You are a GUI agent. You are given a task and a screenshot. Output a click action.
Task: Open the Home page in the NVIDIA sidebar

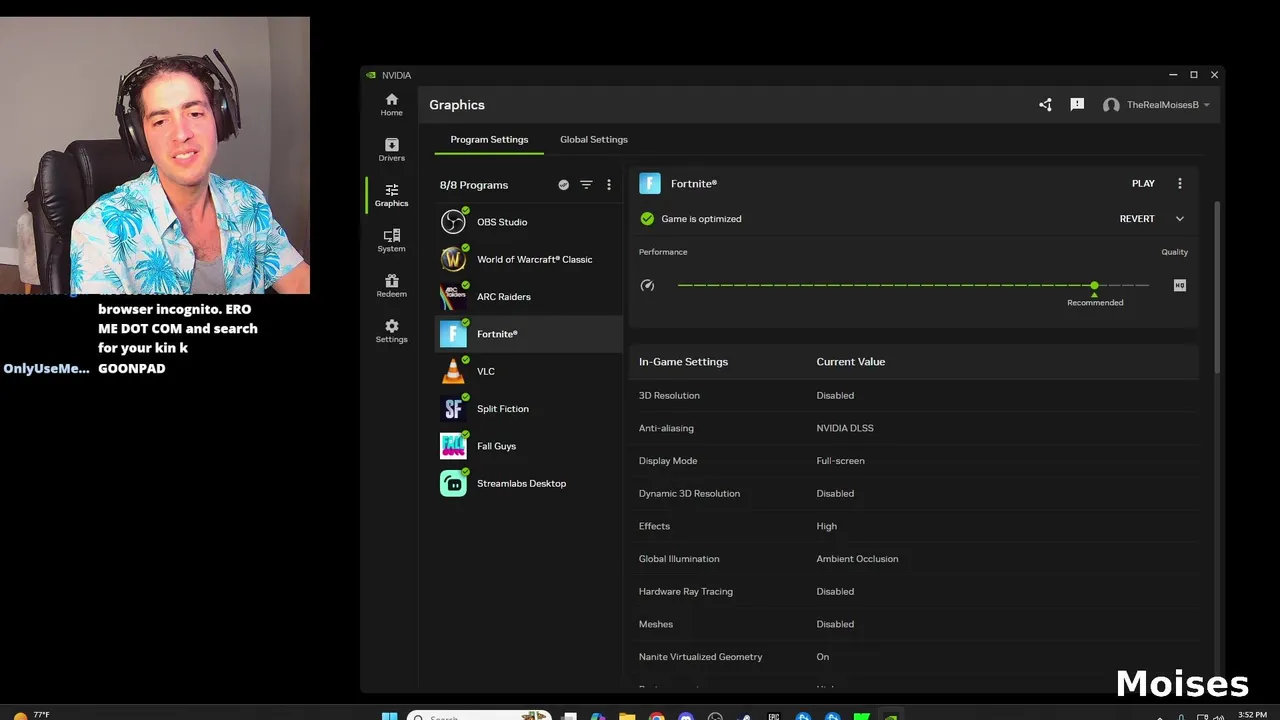[x=391, y=104]
